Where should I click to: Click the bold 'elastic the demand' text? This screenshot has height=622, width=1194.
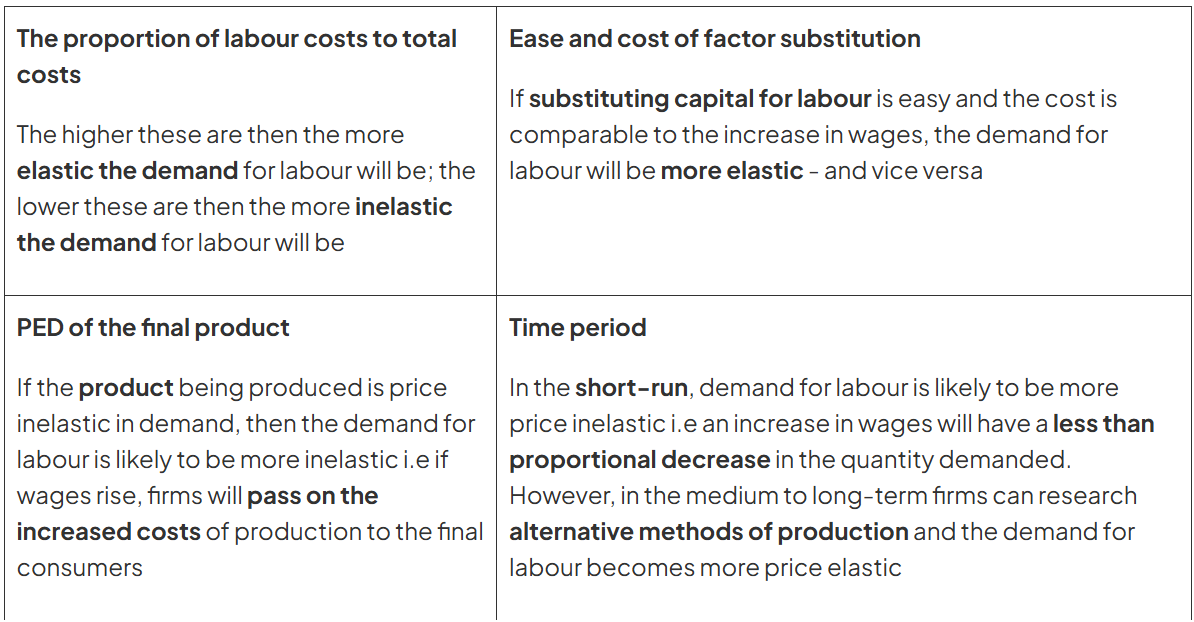(x=127, y=171)
